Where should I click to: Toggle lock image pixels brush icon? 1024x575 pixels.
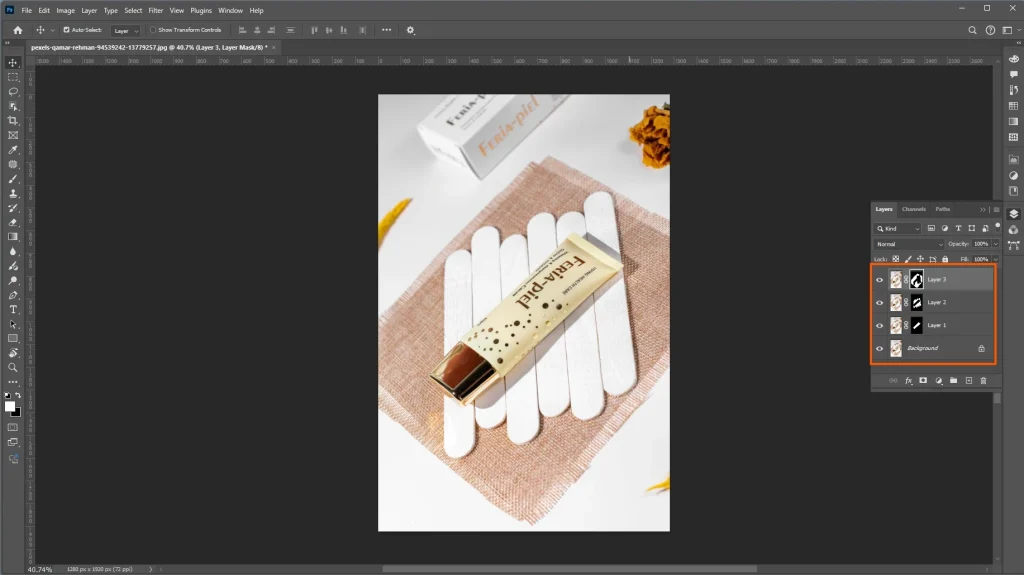(x=908, y=259)
